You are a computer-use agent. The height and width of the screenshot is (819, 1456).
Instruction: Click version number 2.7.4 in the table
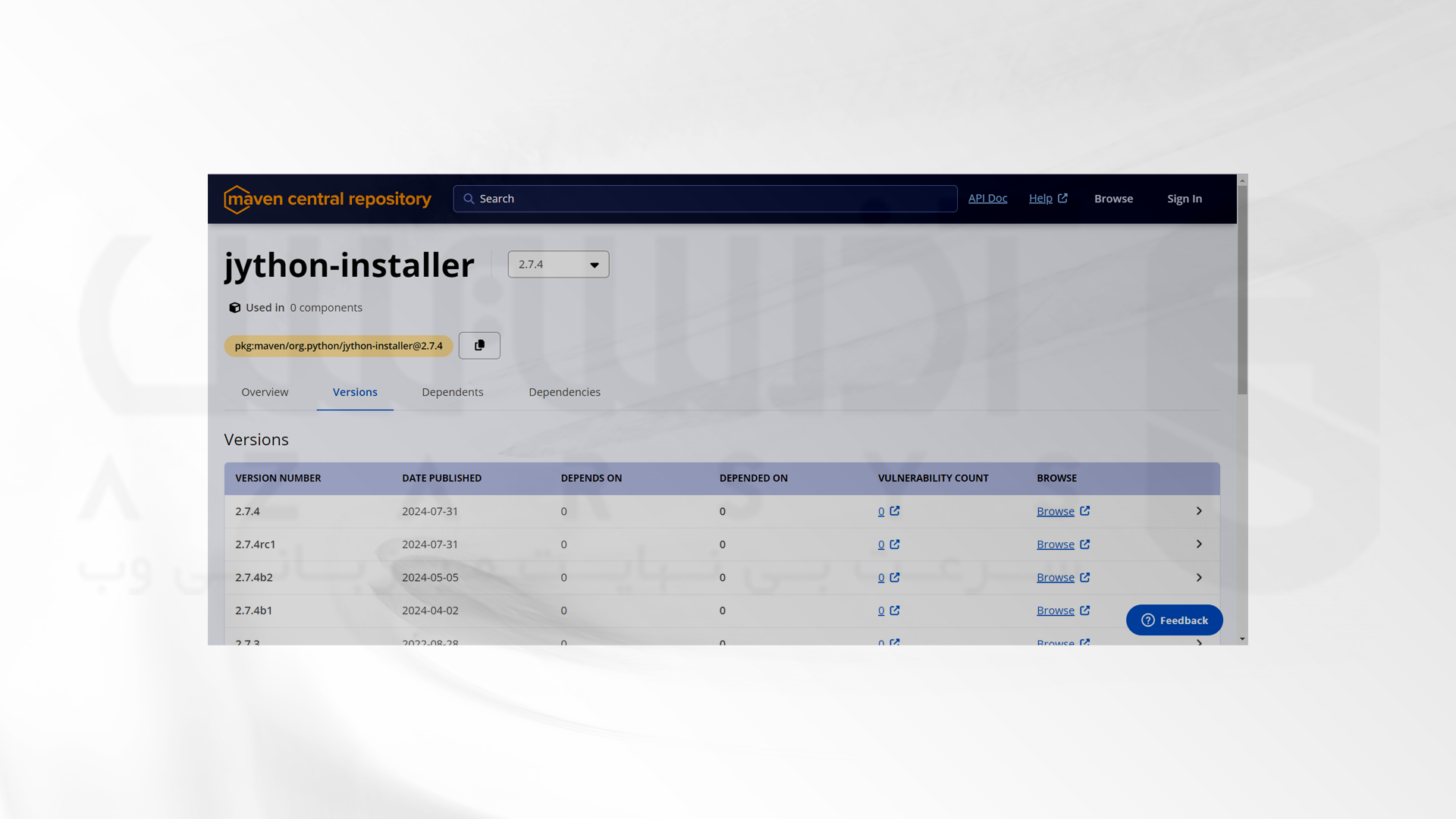[247, 512]
